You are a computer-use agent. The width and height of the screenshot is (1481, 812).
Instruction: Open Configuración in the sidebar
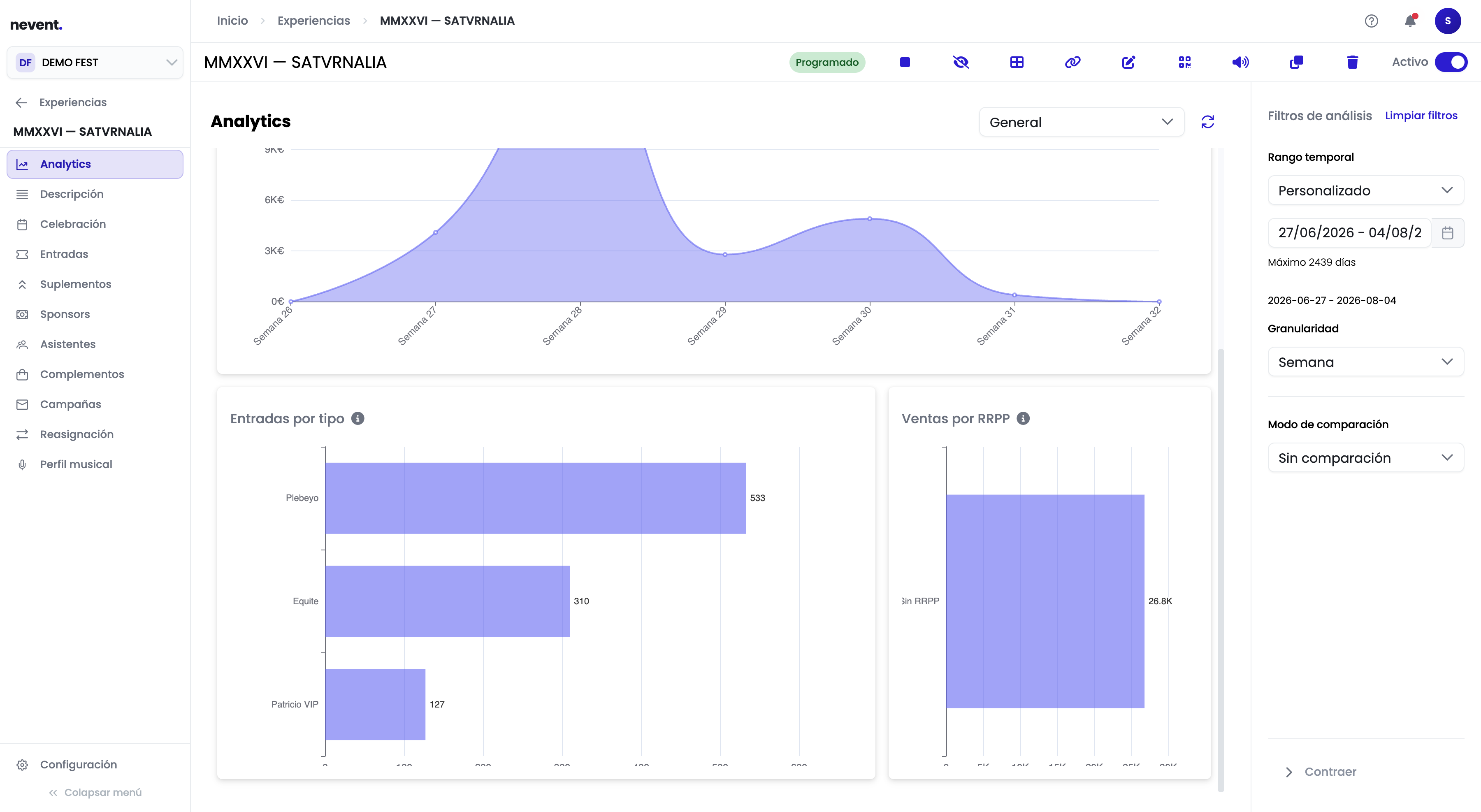pyautogui.click(x=95, y=765)
